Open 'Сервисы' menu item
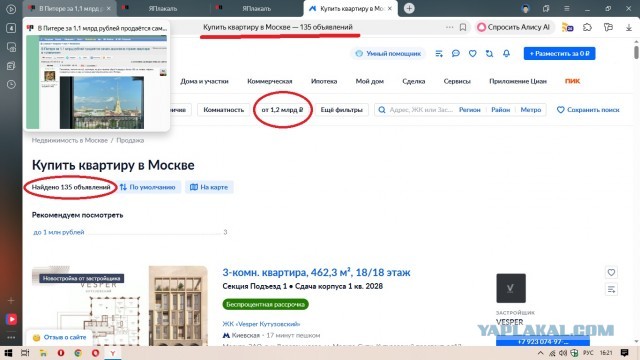This screenshot has width=640, height=360. 457,81
